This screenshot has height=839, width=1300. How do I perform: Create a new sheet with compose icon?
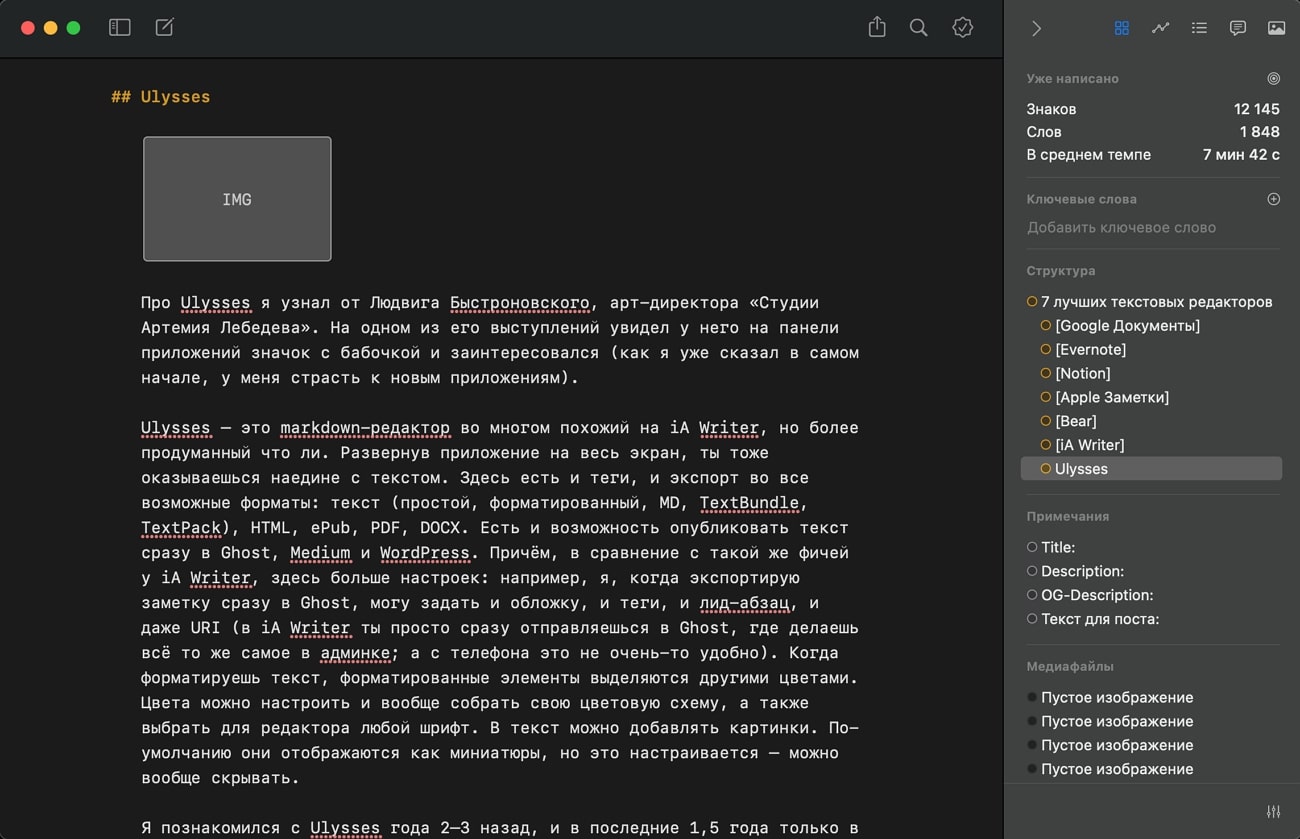coord(165,27)
